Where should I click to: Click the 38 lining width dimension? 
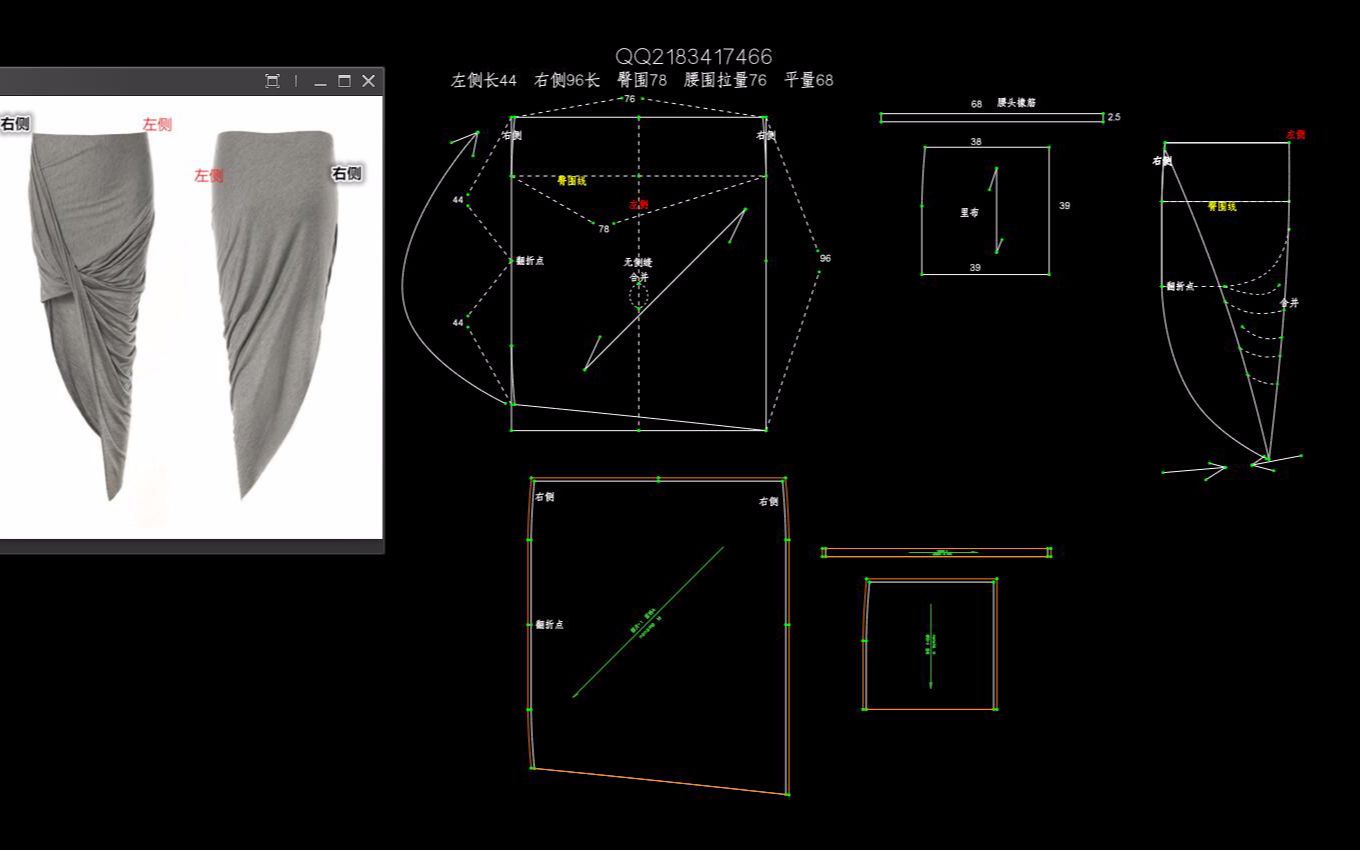point(976,142)
